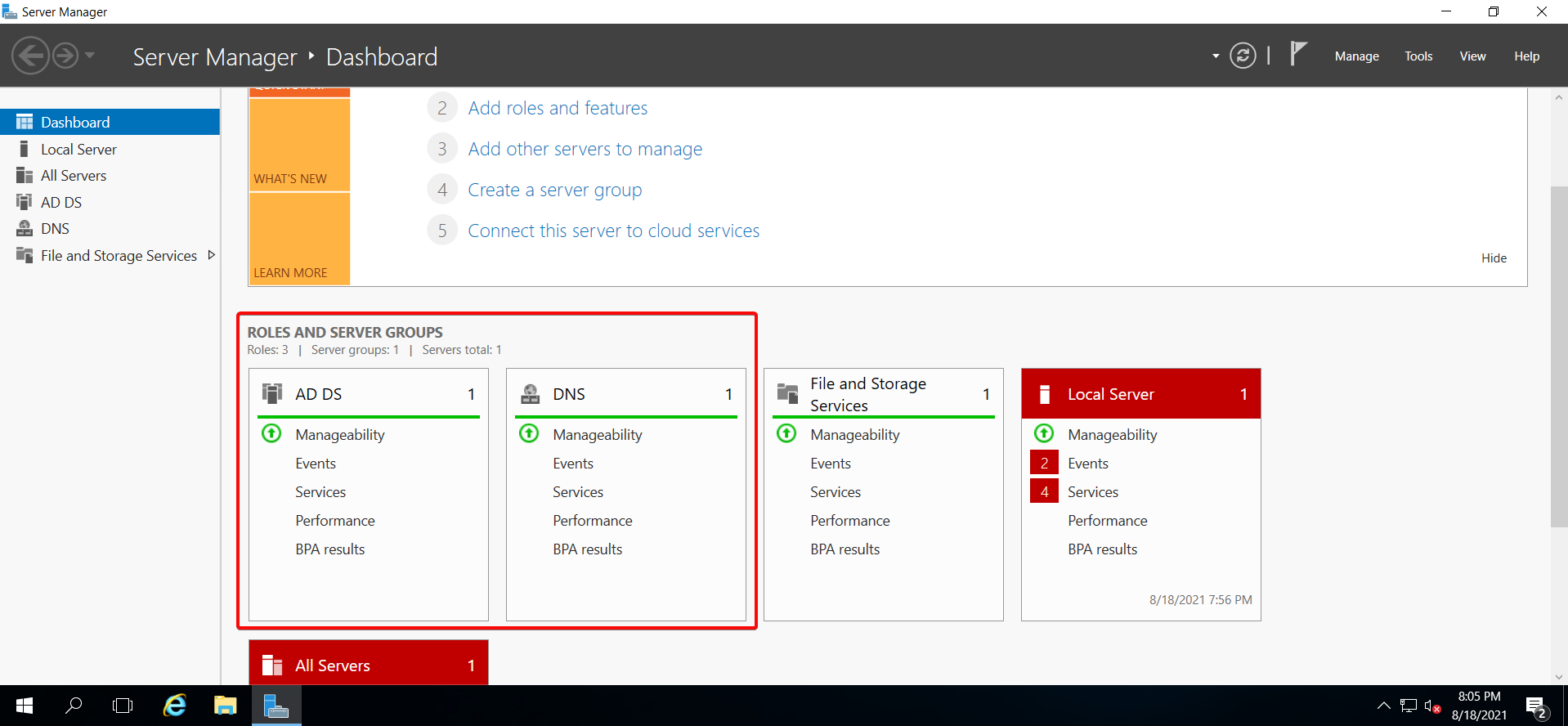Open AD DS Events
This screenshot has width=1568, height=726.
click(316, 464)
